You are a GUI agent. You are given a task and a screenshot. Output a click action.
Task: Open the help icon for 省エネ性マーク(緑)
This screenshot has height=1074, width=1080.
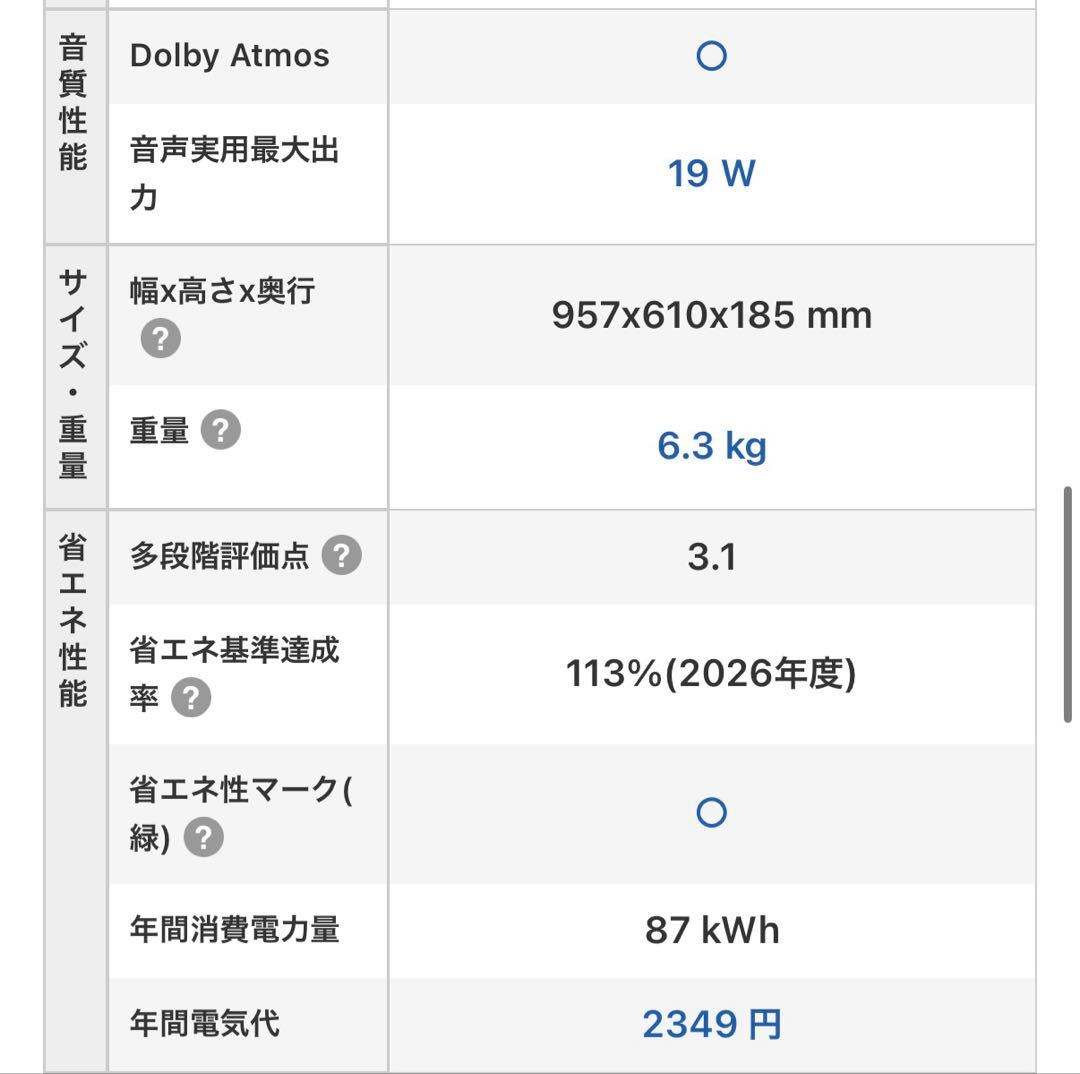coord(203,839)
